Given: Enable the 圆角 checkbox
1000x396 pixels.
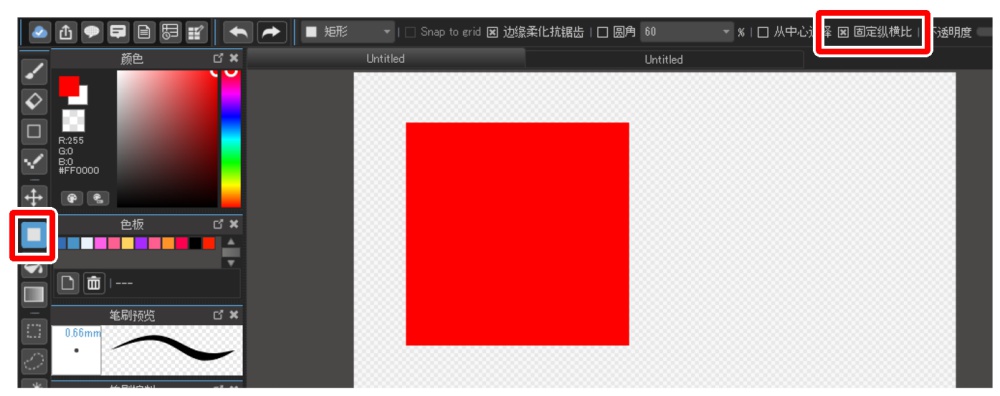Looking at the screenshot, I should click(602, 33).
